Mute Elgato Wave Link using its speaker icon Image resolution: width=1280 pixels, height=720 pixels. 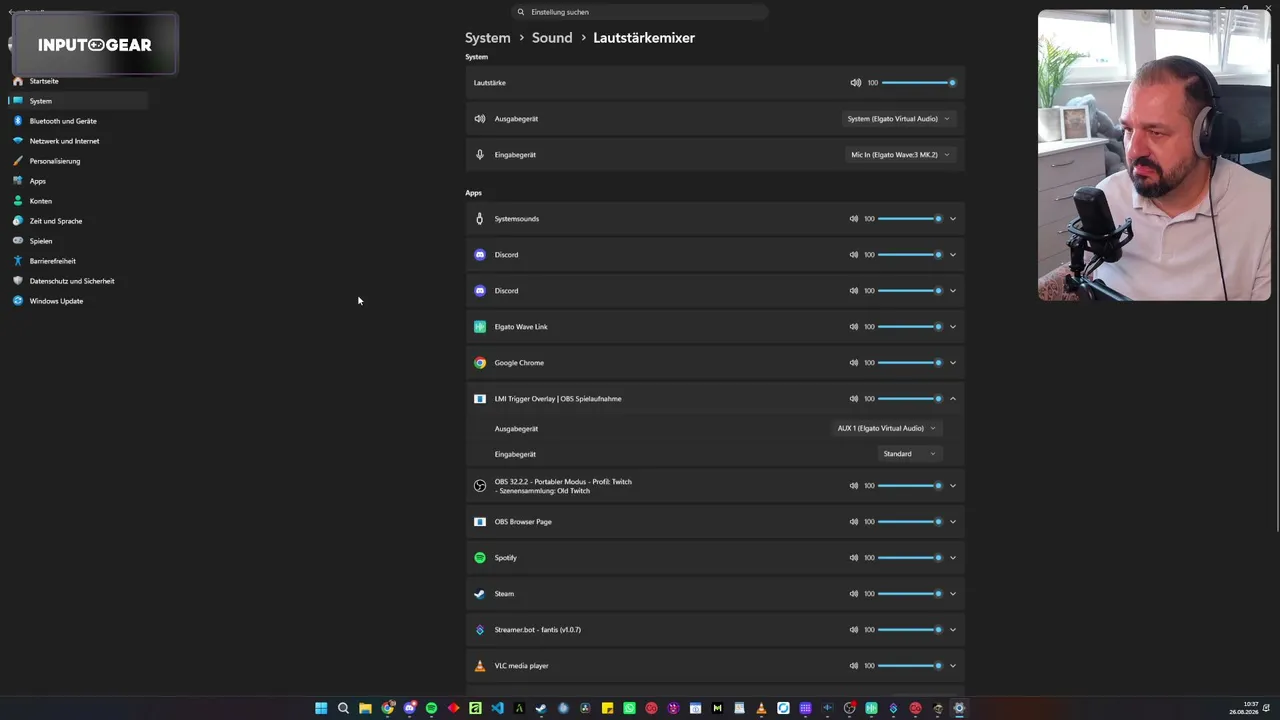[x=854, y=327]
